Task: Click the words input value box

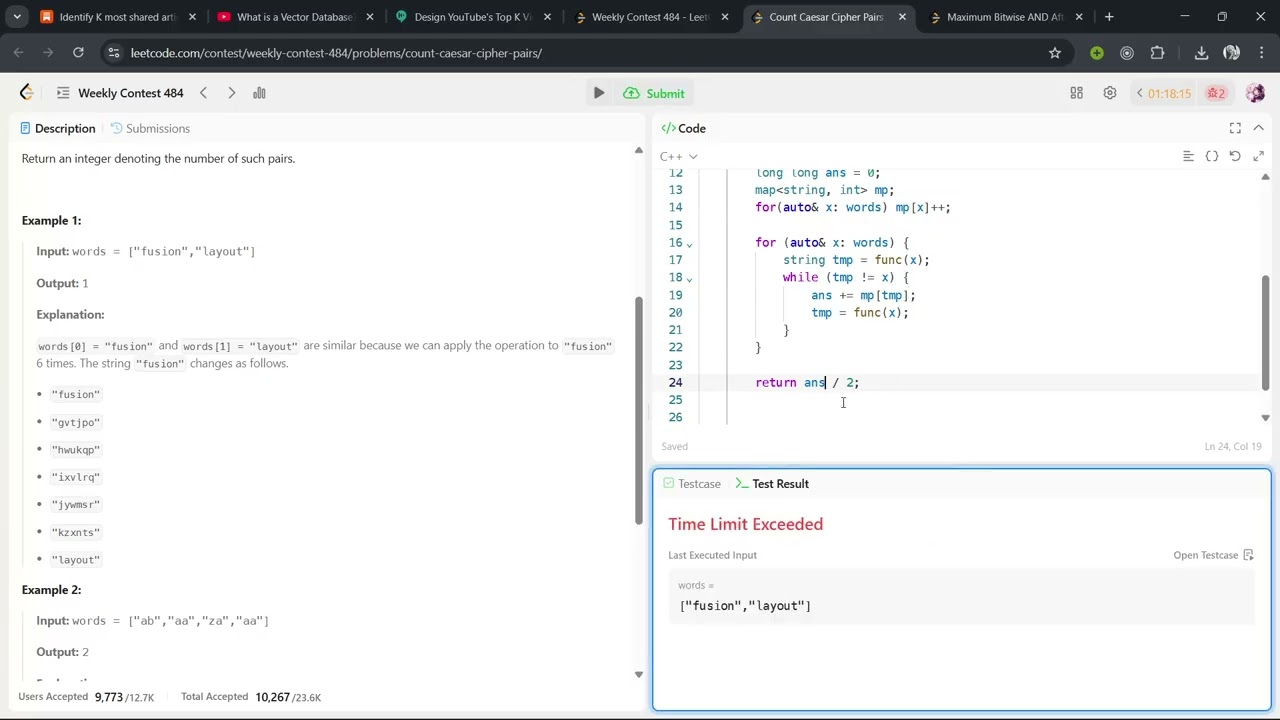Action: coord(961,598)
